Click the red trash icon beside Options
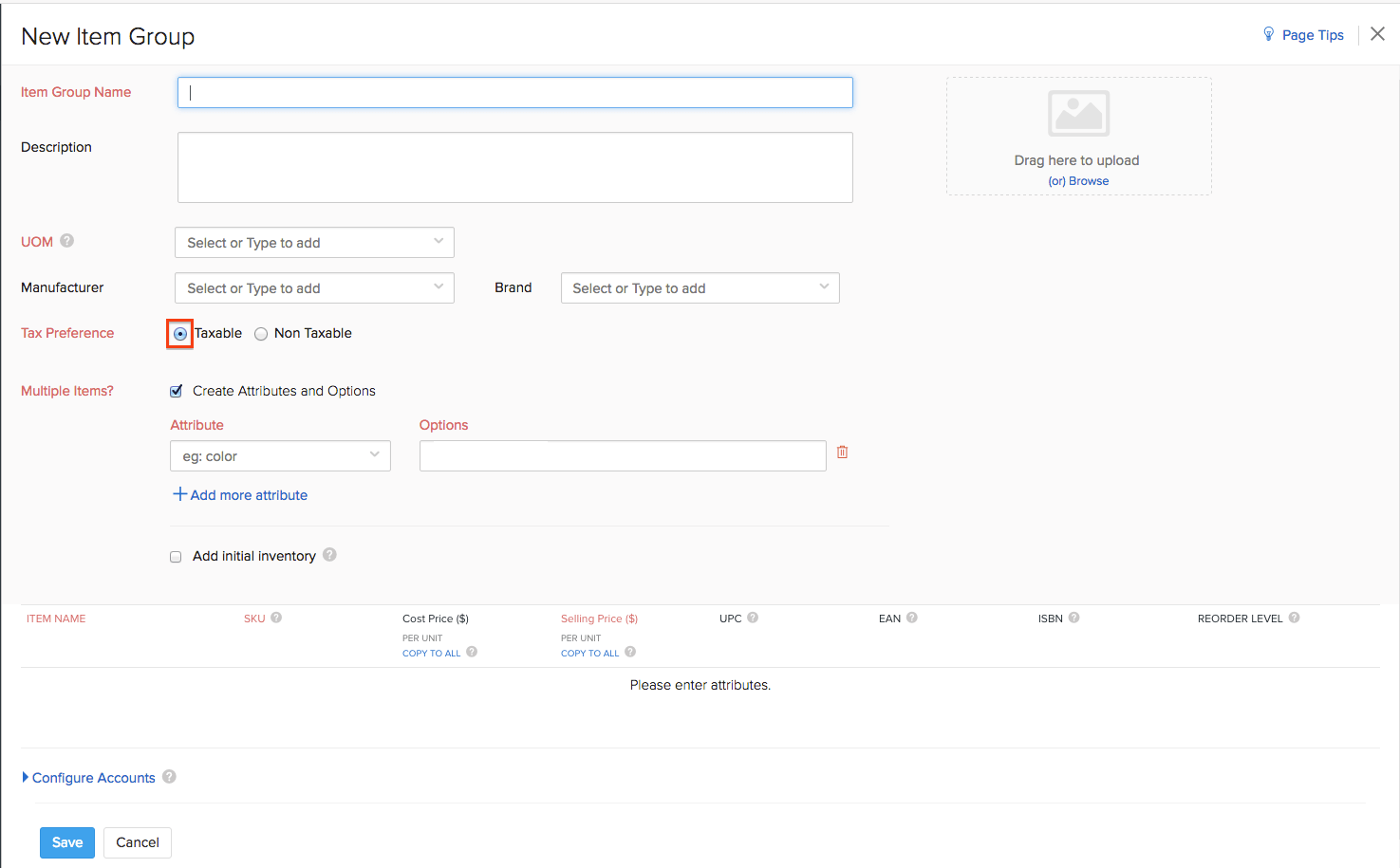 tap(842, 452)
